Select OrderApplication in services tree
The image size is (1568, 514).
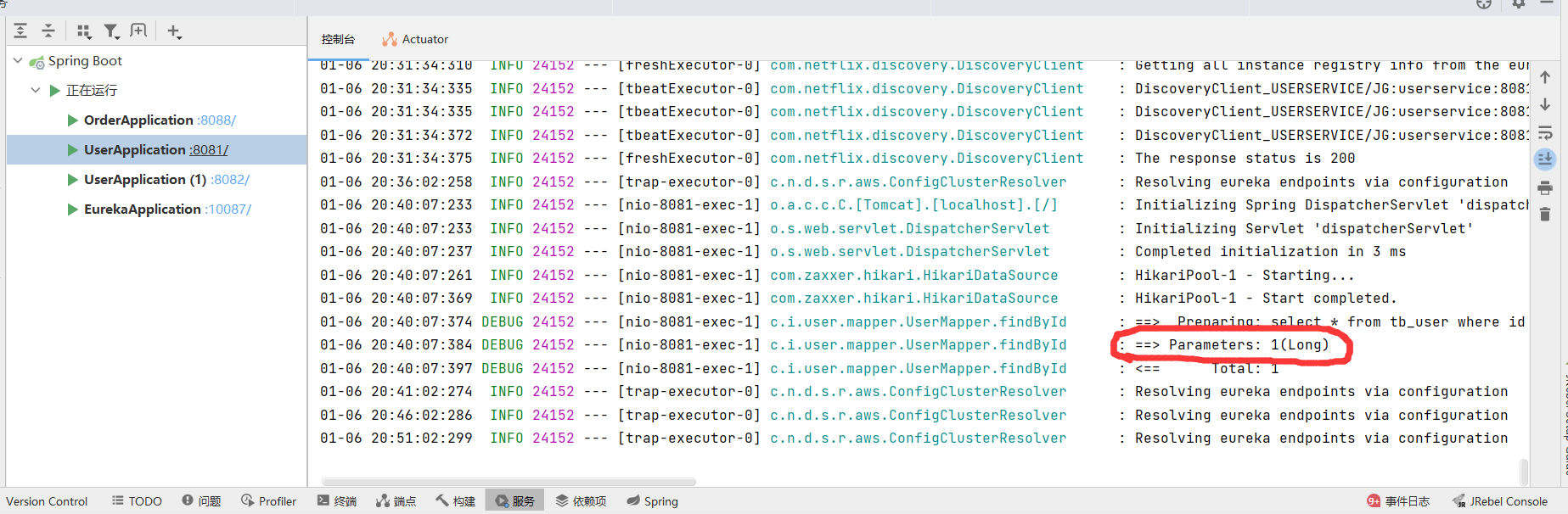pos(138,120)
